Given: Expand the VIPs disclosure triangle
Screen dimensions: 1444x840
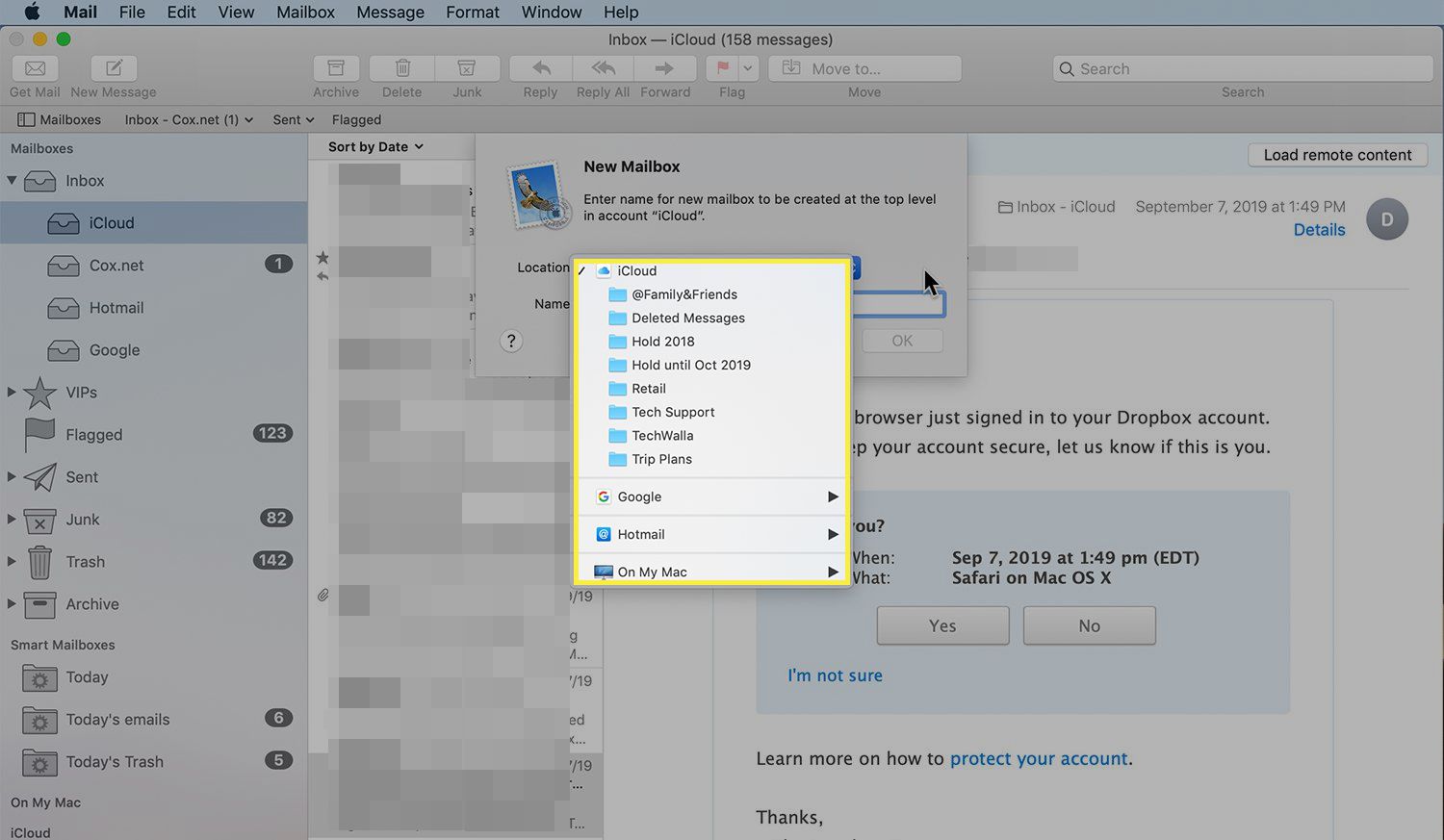Looking at the screenshot, I should (12, 392).
